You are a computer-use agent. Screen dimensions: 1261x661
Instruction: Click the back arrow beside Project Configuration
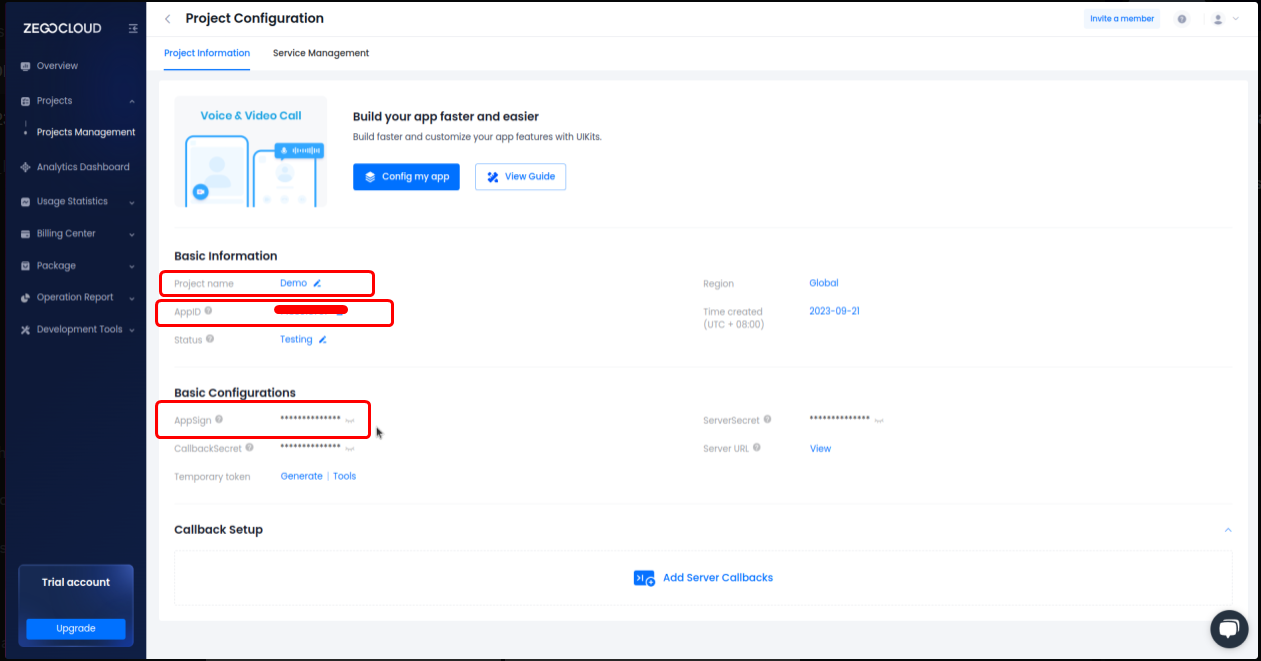pos(167,19)
